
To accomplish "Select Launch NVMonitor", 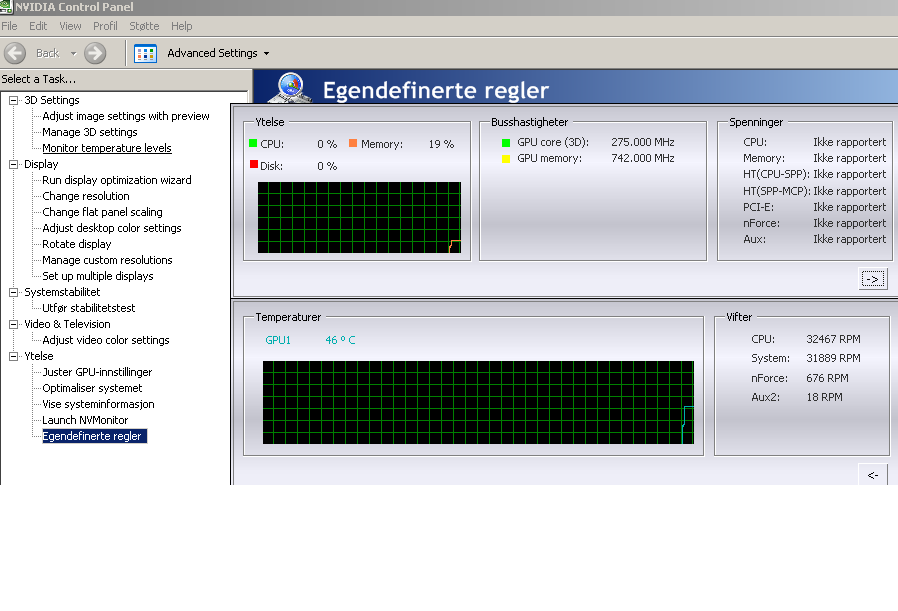I will (85, 420).
